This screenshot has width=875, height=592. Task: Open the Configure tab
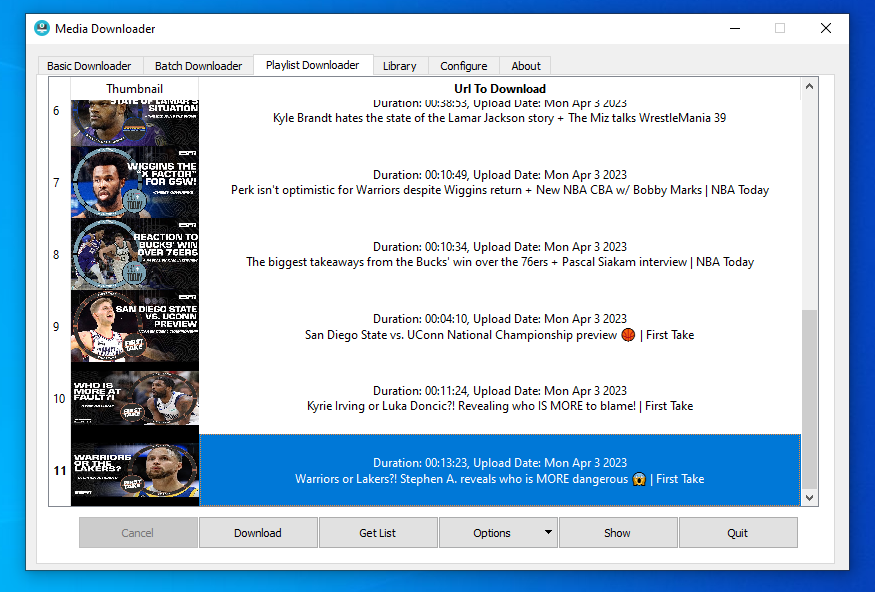pos(464,66)
